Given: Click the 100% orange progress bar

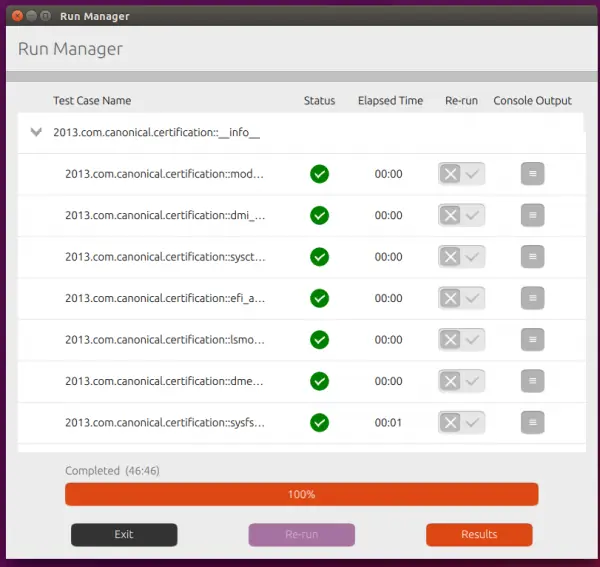Looking at the screenshot, I should [302, 494].
